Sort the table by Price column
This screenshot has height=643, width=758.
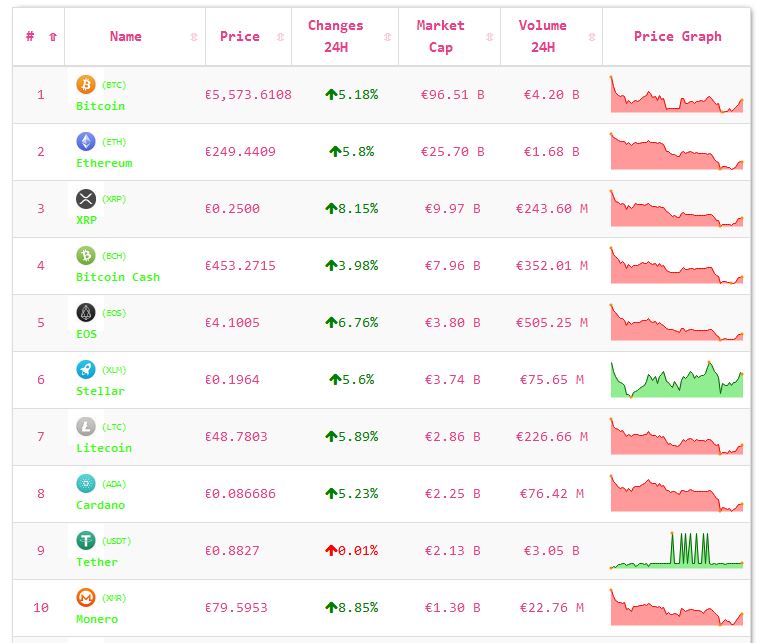pos(240,37)
